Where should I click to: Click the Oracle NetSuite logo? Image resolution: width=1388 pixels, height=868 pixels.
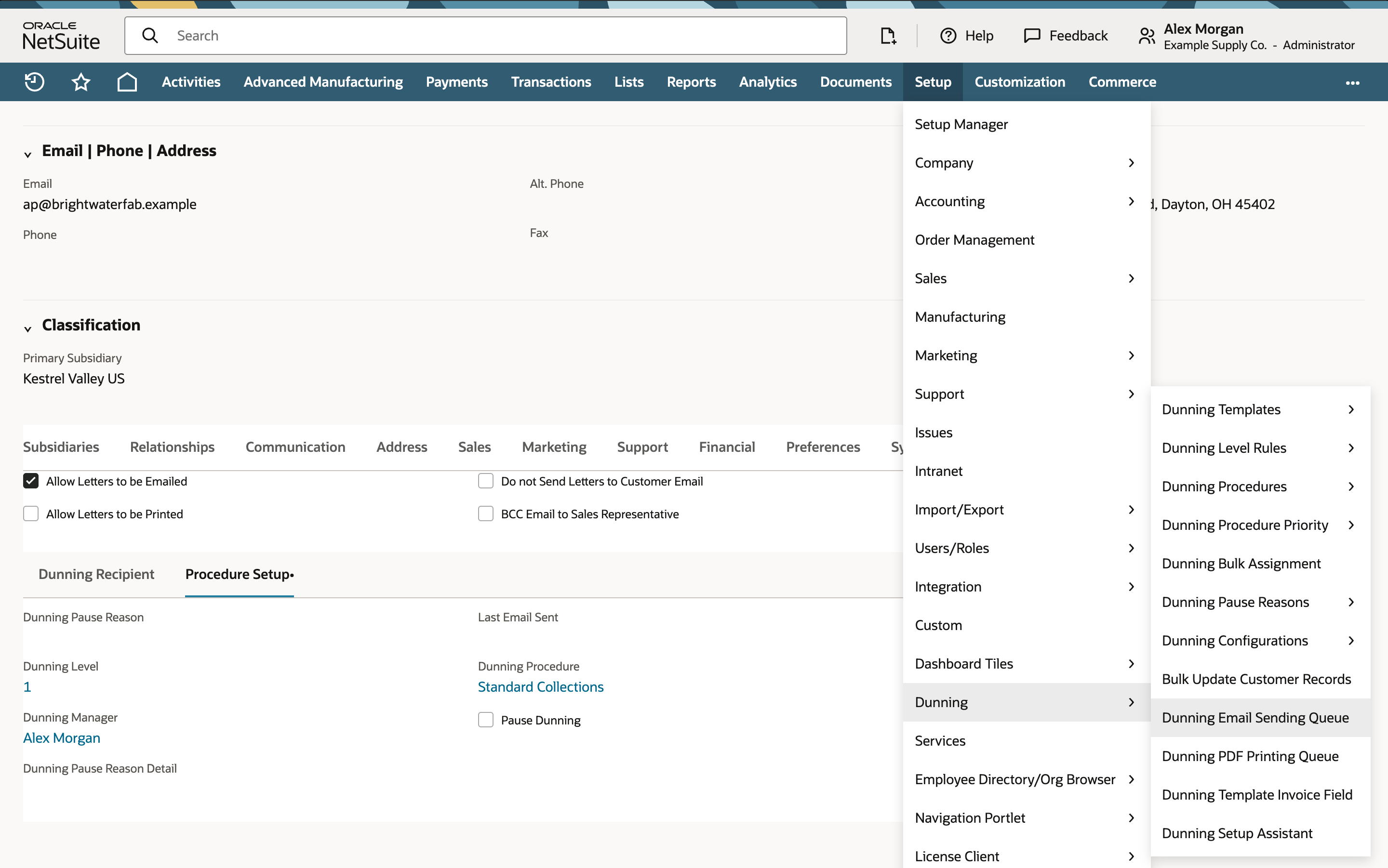coord(61,36)
